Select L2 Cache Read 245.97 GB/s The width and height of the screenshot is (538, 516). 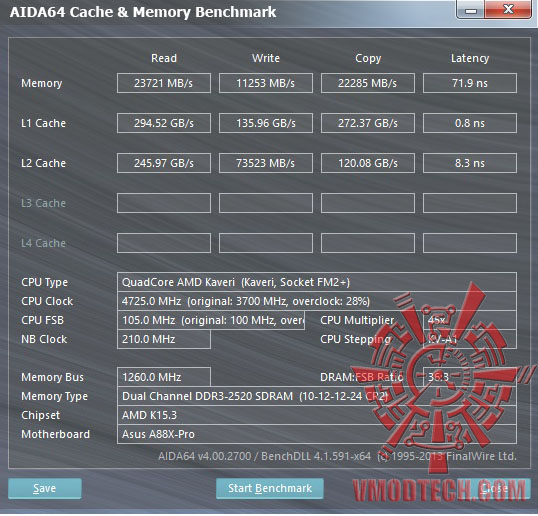[164, 163]
